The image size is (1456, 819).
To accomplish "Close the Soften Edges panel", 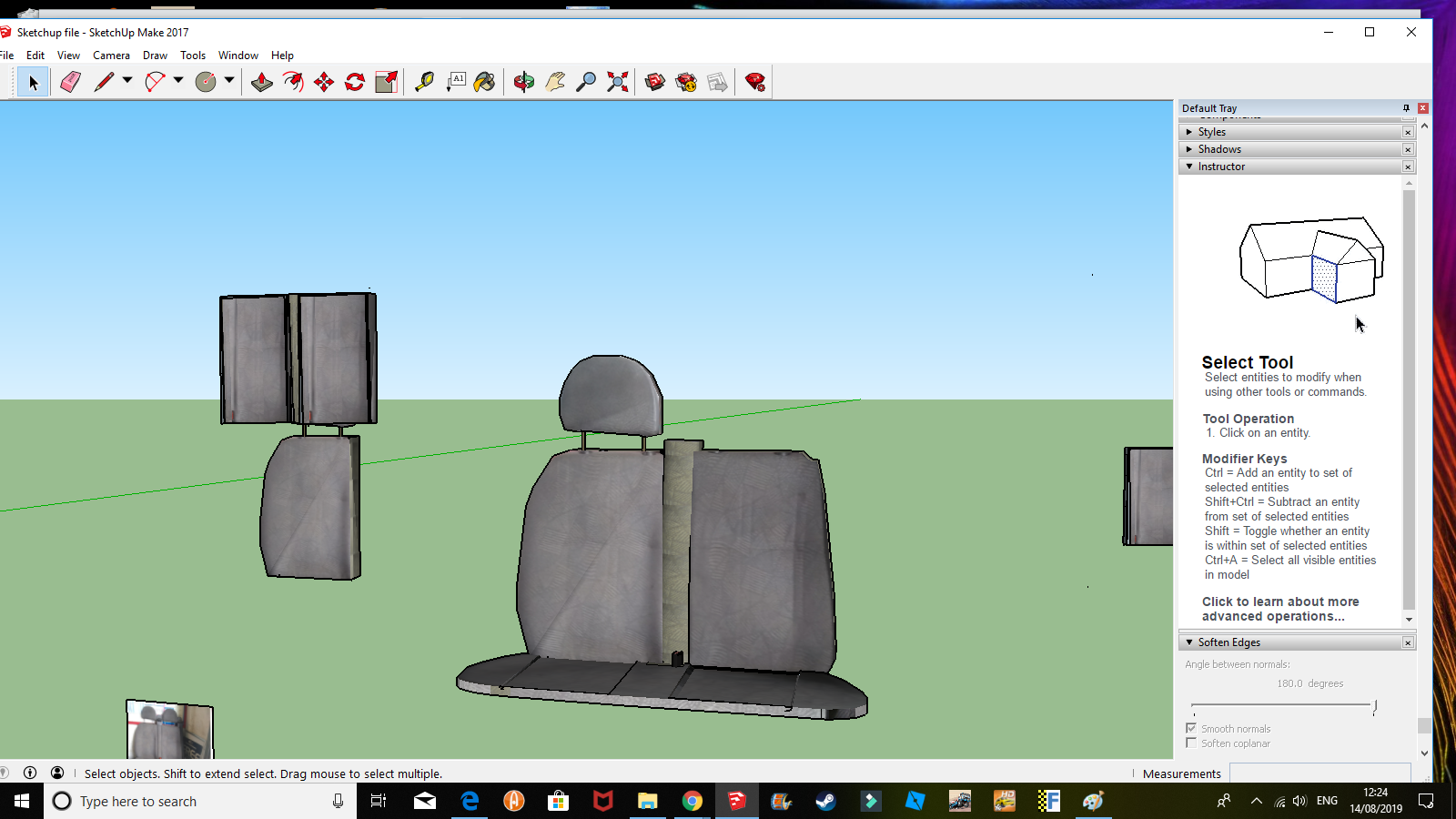I will [x=1408, y=642].
